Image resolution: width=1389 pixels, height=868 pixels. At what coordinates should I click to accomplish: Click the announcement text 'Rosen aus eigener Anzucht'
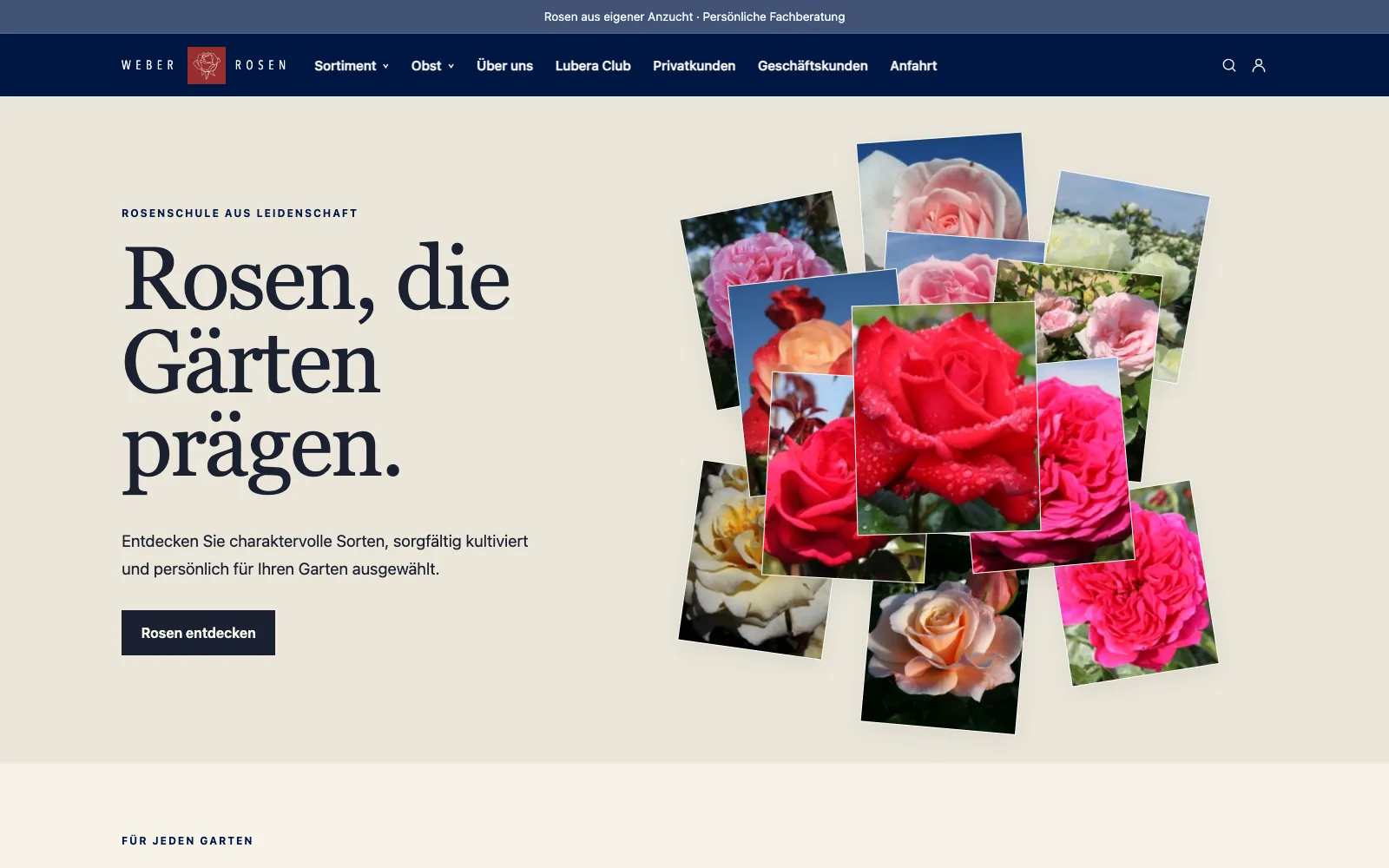pyautogui.click(x=619, y=16)
